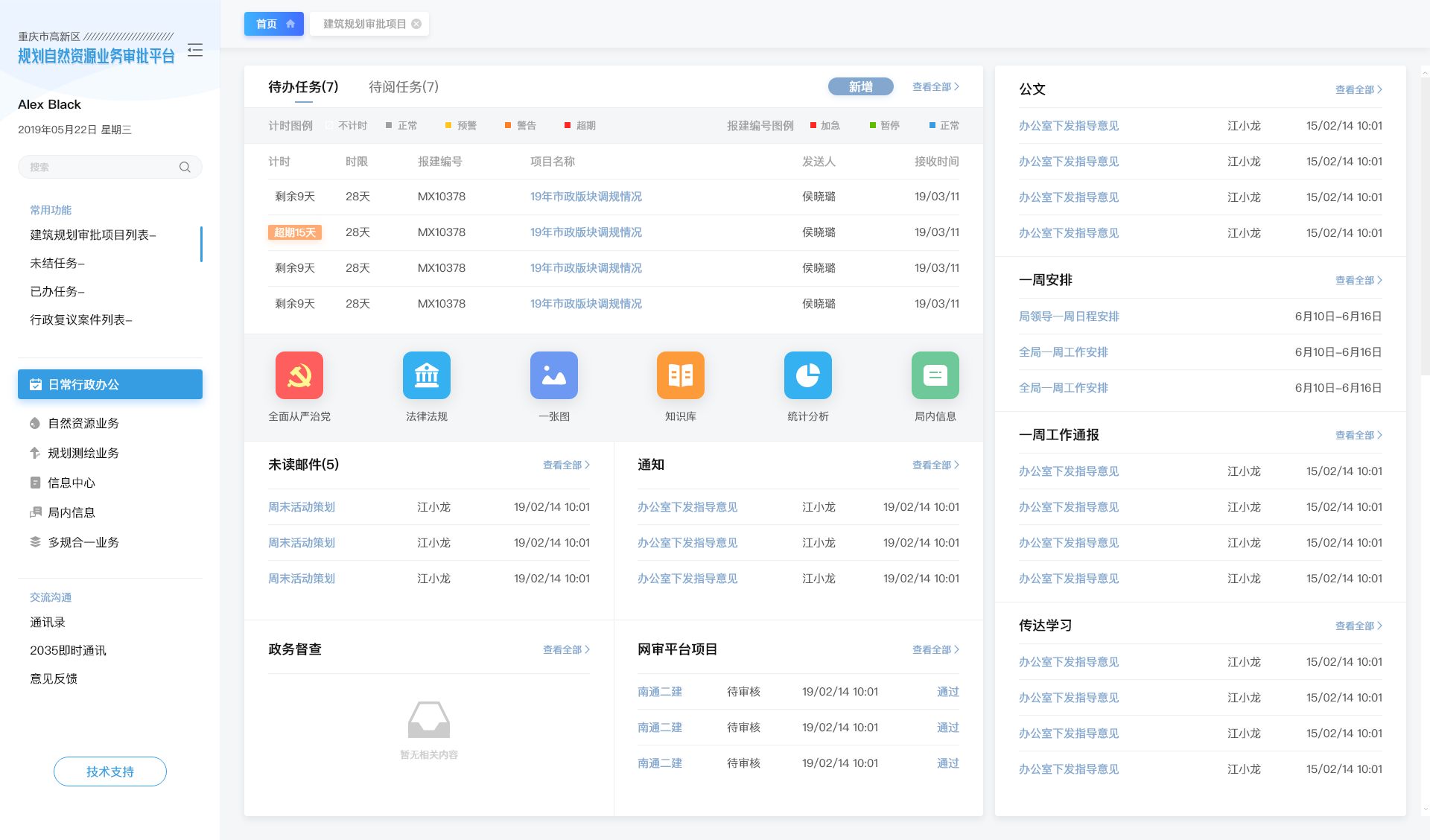Select 自然资源业务 in sidebar menu
This screenshot has height=840, width=1430.
[x=83, y=423]
